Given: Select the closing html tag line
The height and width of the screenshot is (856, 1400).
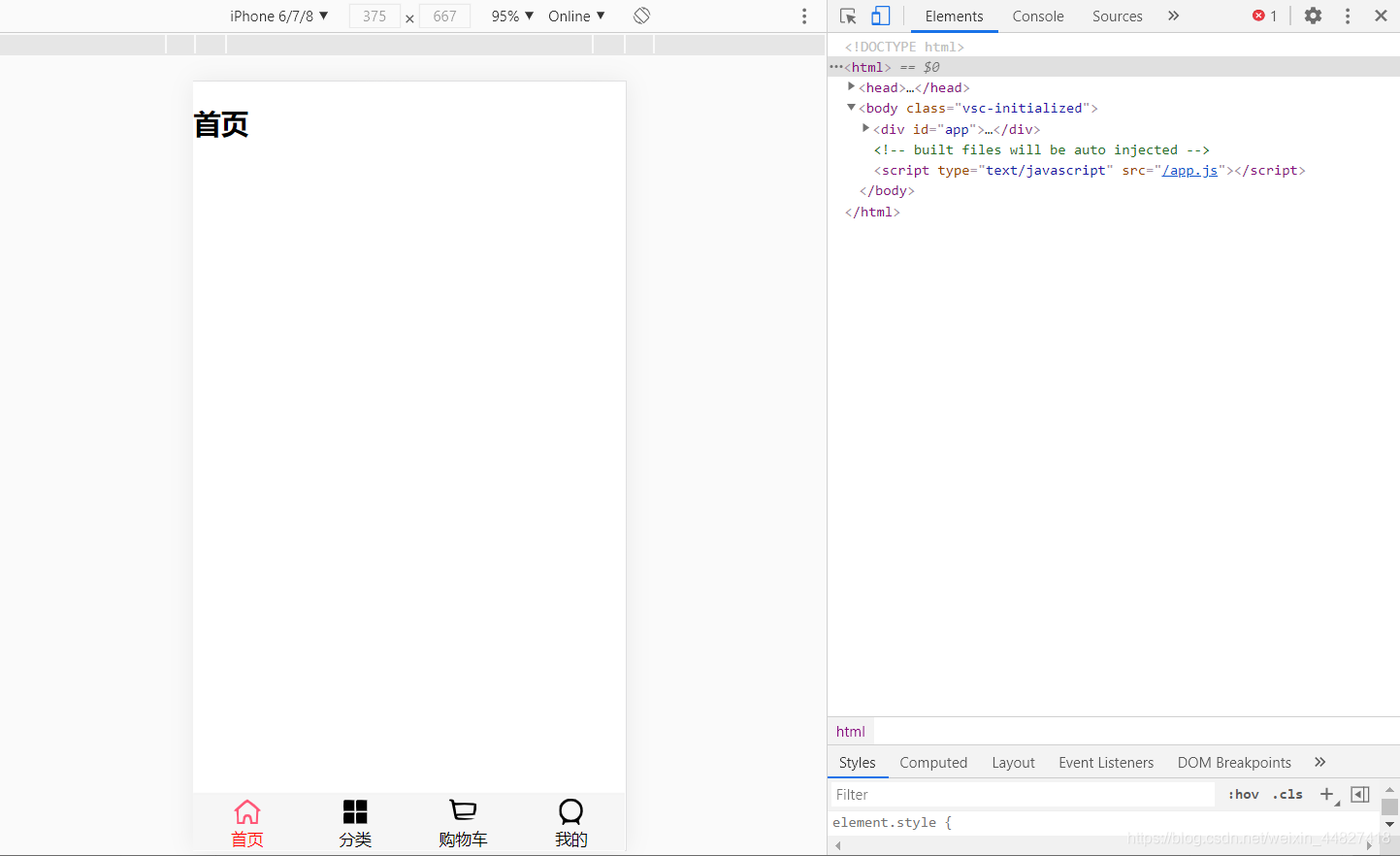Looking at the screenshot, I should click(x=872, y=212).
